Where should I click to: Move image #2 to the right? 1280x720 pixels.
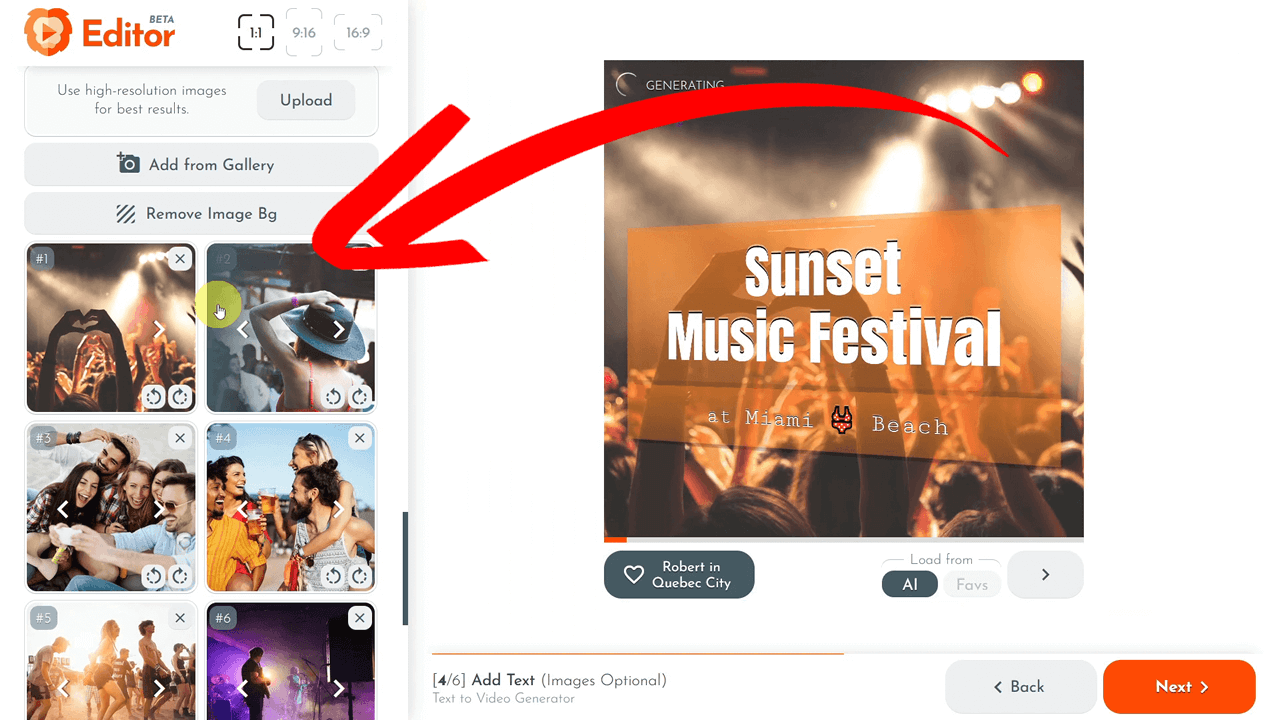(339, 329)
